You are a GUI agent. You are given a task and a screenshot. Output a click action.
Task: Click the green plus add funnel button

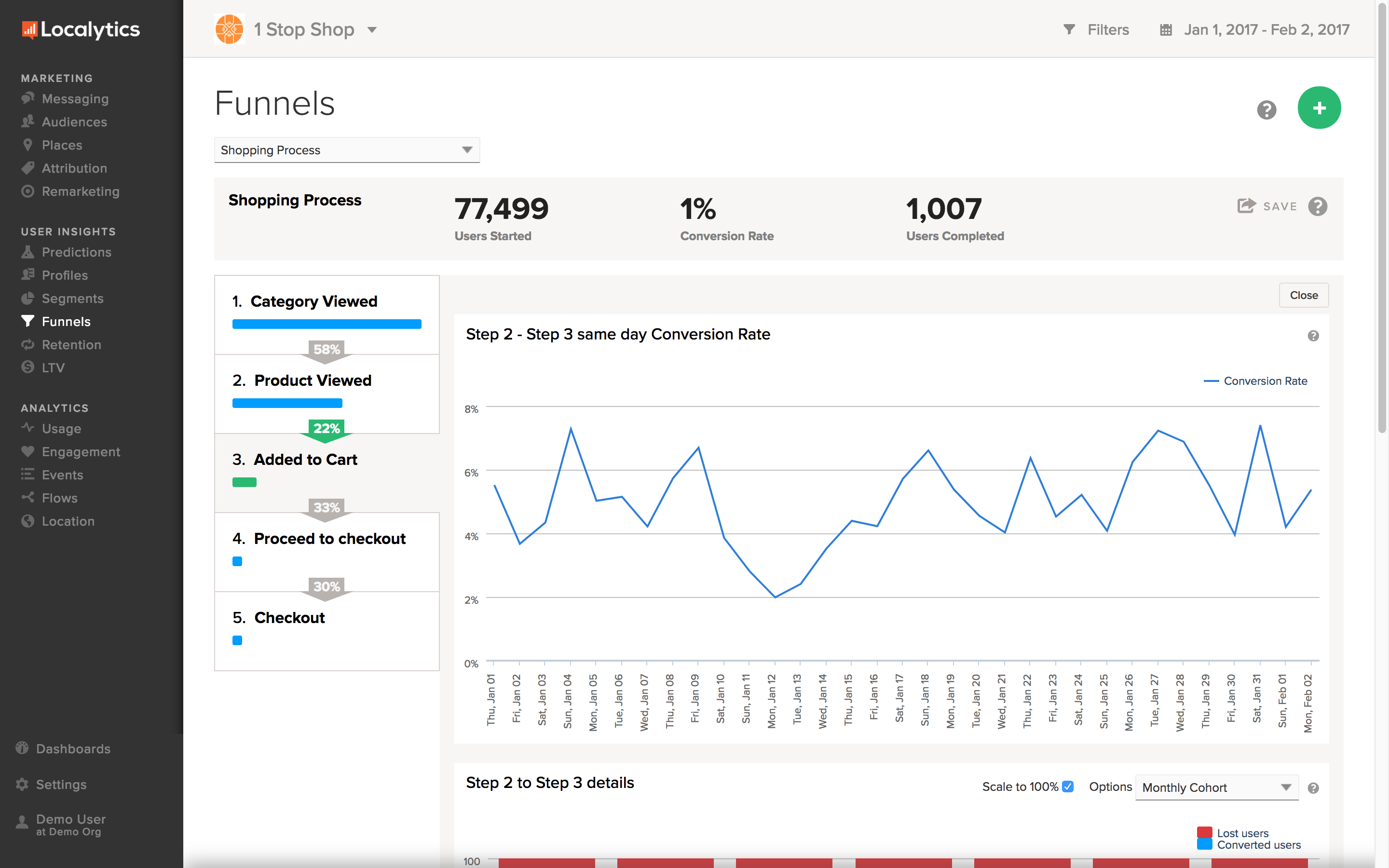[x=1319, y=108]
